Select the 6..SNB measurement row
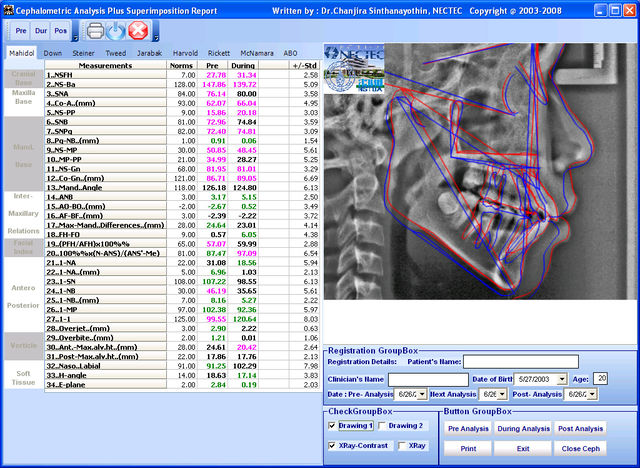The height and width of the screenshot is (468, 640). [182, 122]
